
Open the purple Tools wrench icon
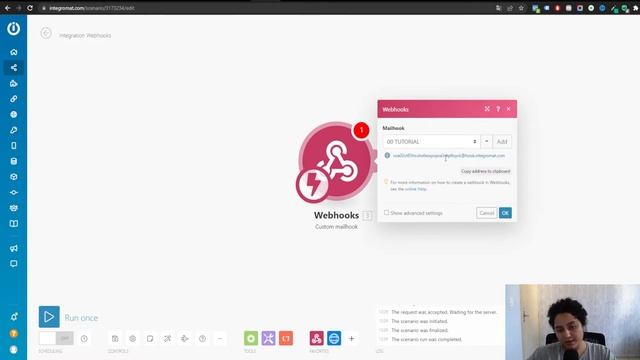(269, 338)
